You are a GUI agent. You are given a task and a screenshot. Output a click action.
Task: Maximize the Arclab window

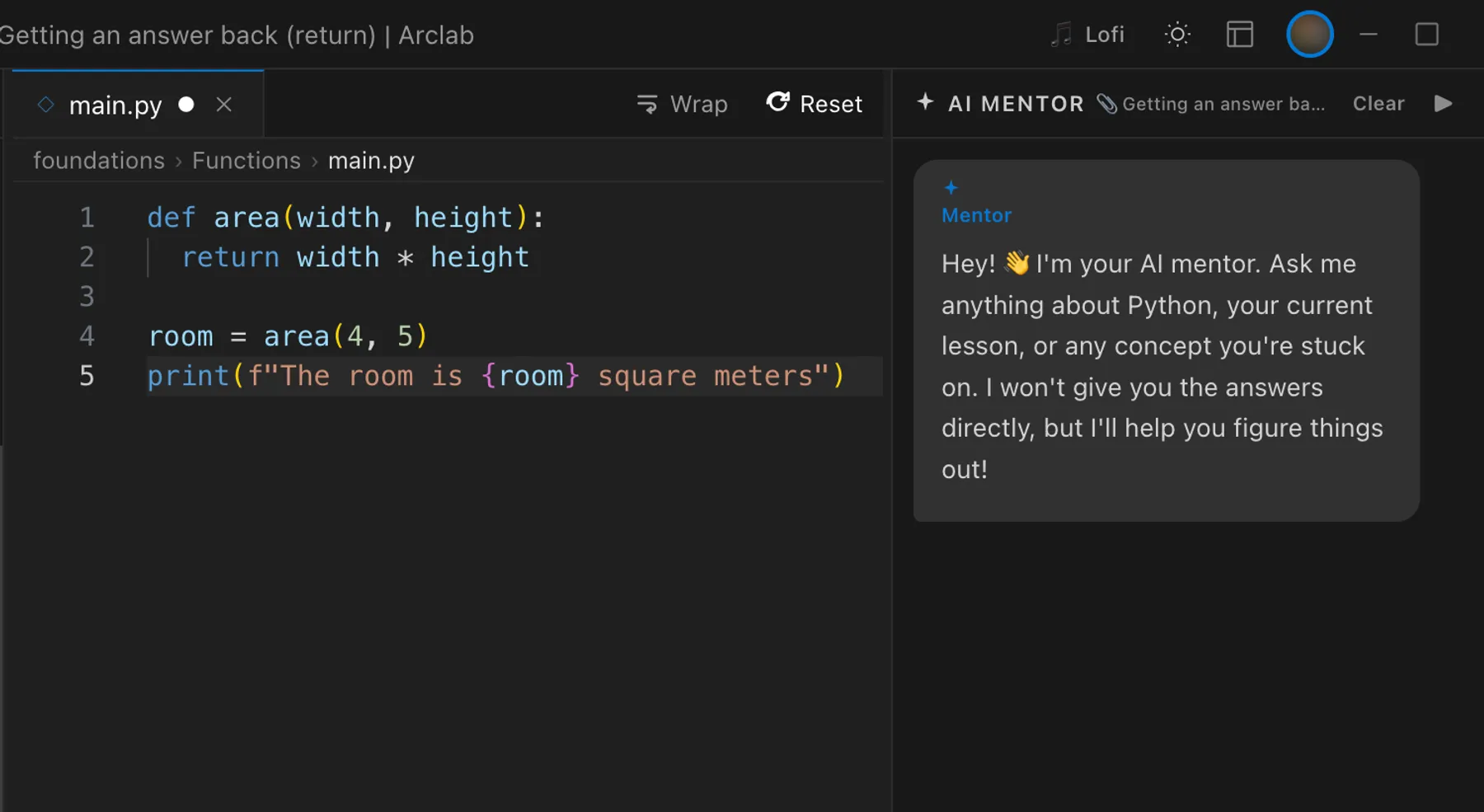1427,35
